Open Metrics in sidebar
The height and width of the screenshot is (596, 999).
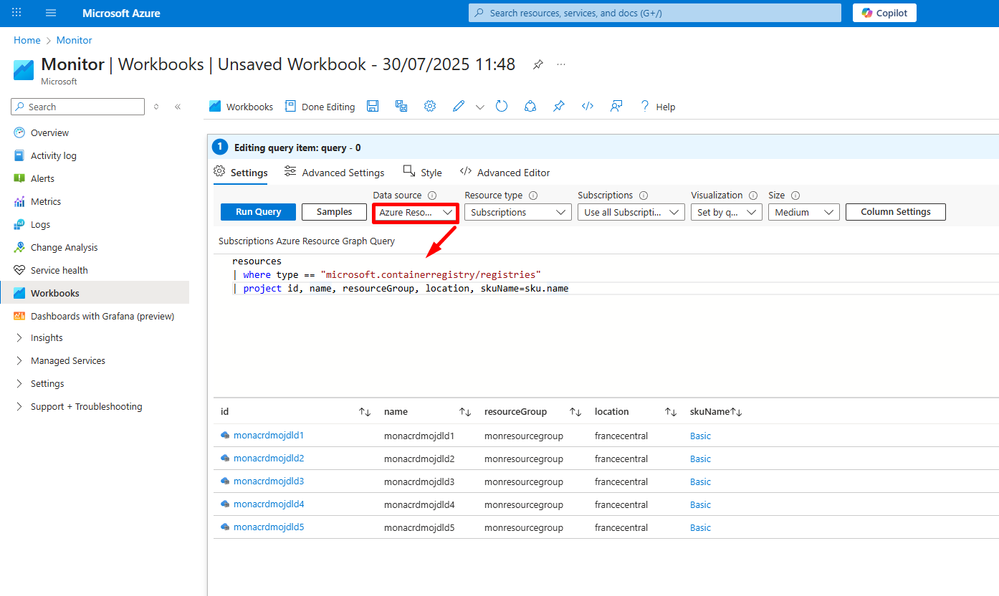(x=46, y=201)
